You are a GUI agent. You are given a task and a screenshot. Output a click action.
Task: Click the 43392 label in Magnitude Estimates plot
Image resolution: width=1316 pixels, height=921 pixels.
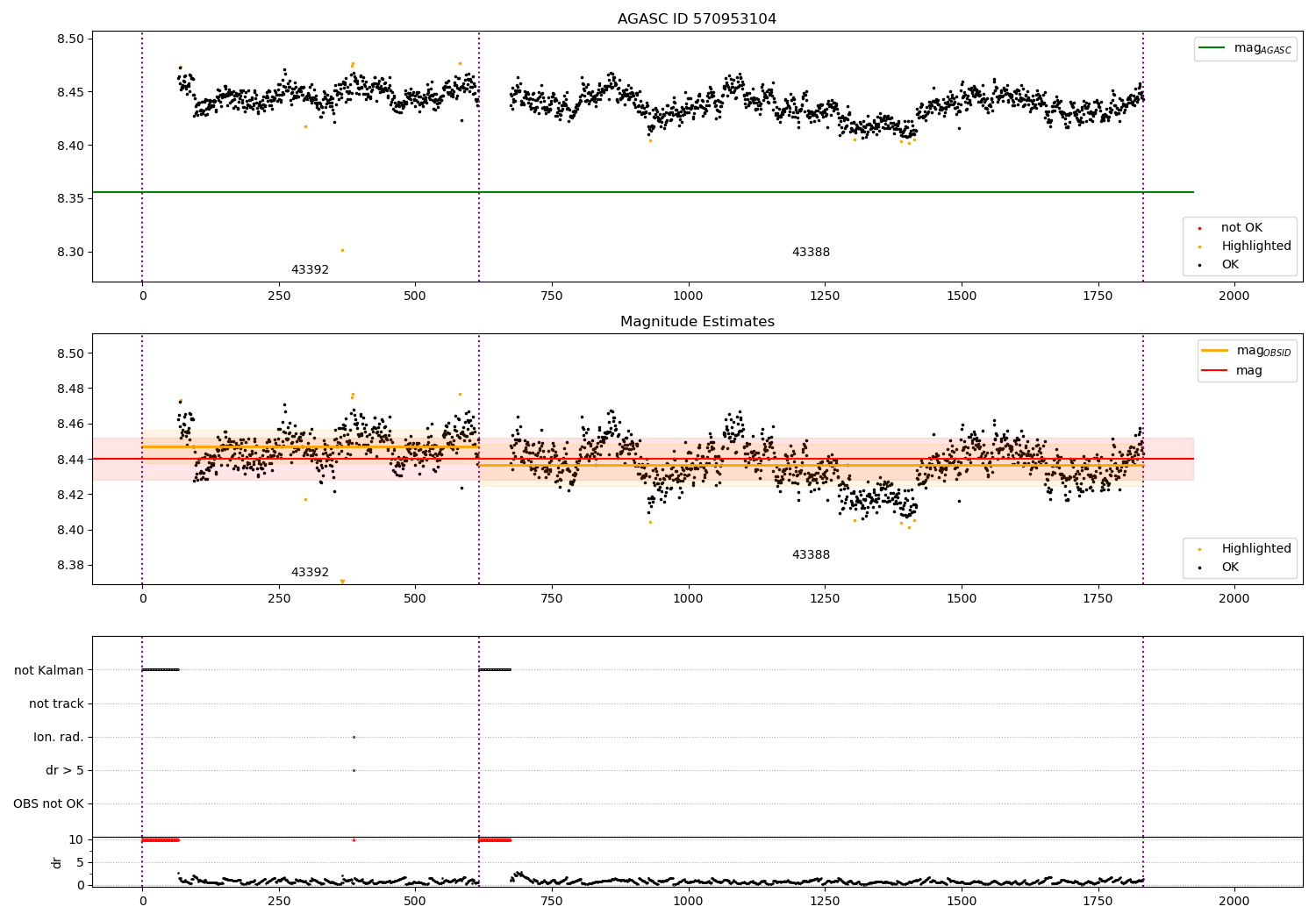click(x=310, y=572)
